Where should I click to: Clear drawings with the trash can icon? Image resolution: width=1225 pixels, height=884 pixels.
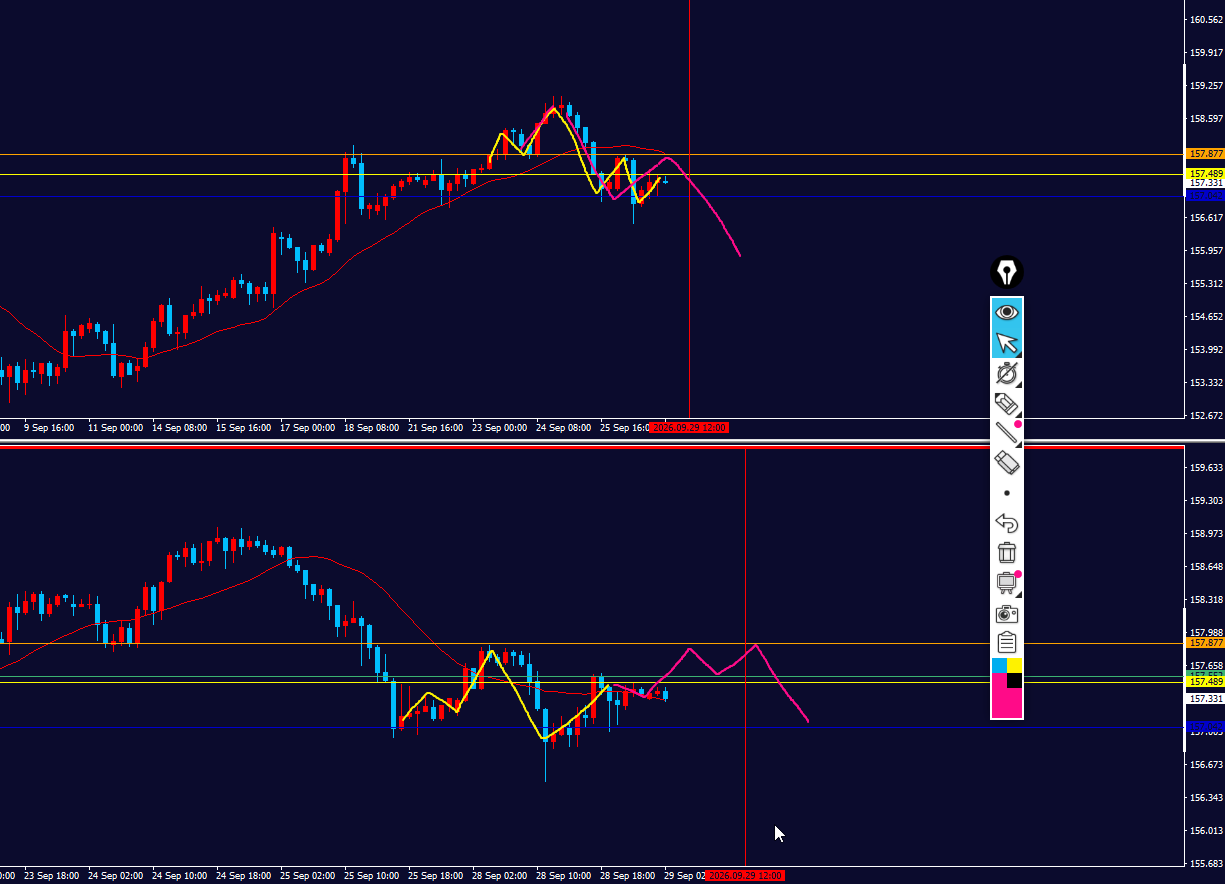(x=1007, y=552)
